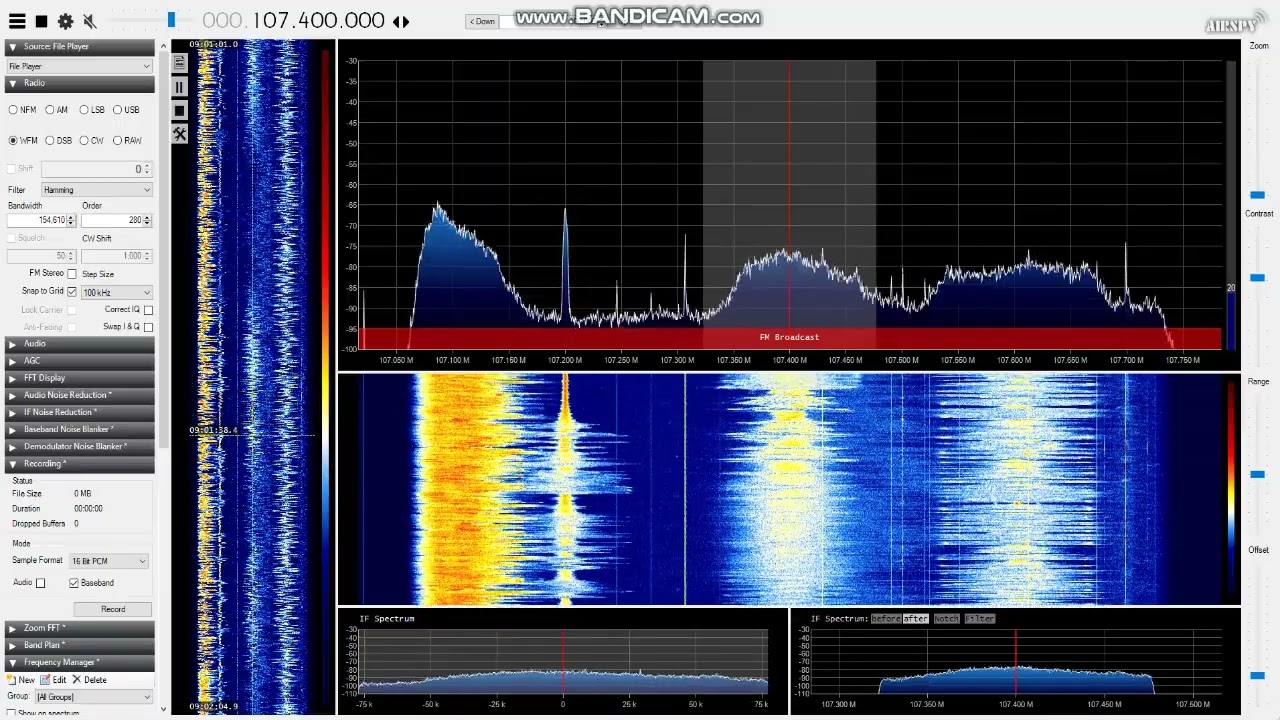Viewport: 1280px width, 720px height.
Task: Select the IF Spectrum 'after' option
Action: point(915,619)
